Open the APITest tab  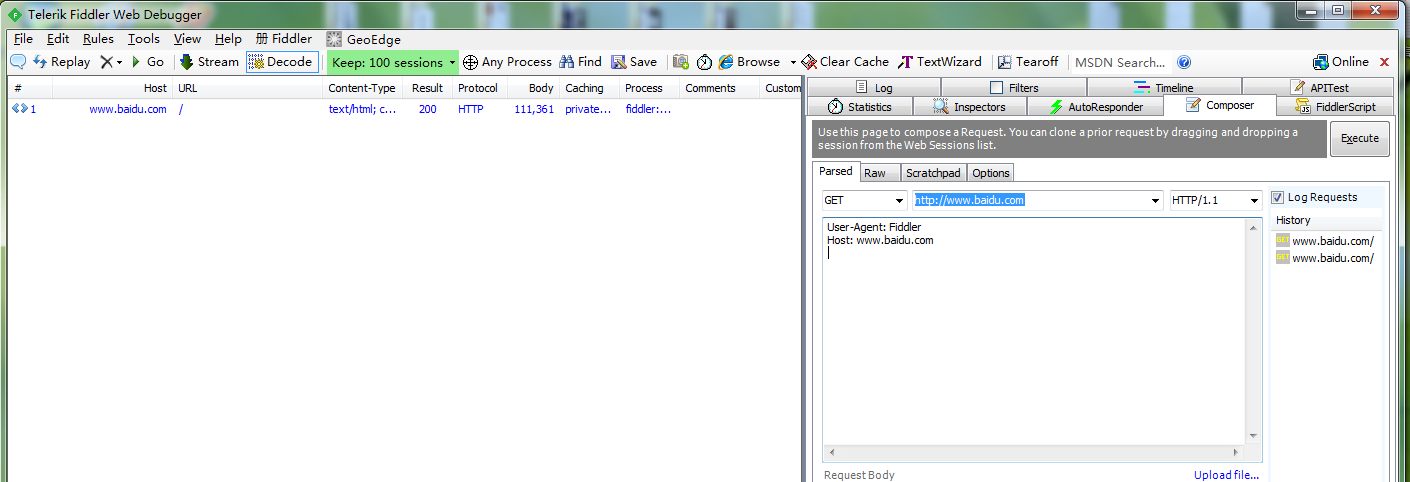(1320, 87)
